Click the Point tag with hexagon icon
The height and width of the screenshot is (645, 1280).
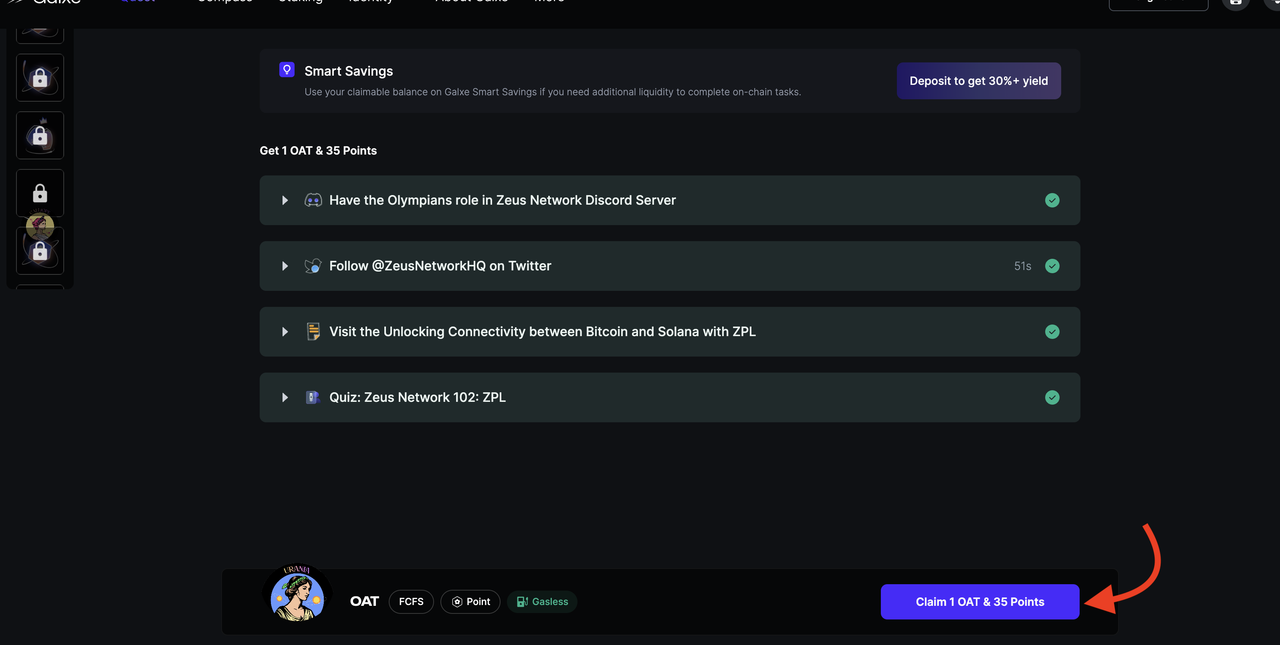click(x=470, y=601)
